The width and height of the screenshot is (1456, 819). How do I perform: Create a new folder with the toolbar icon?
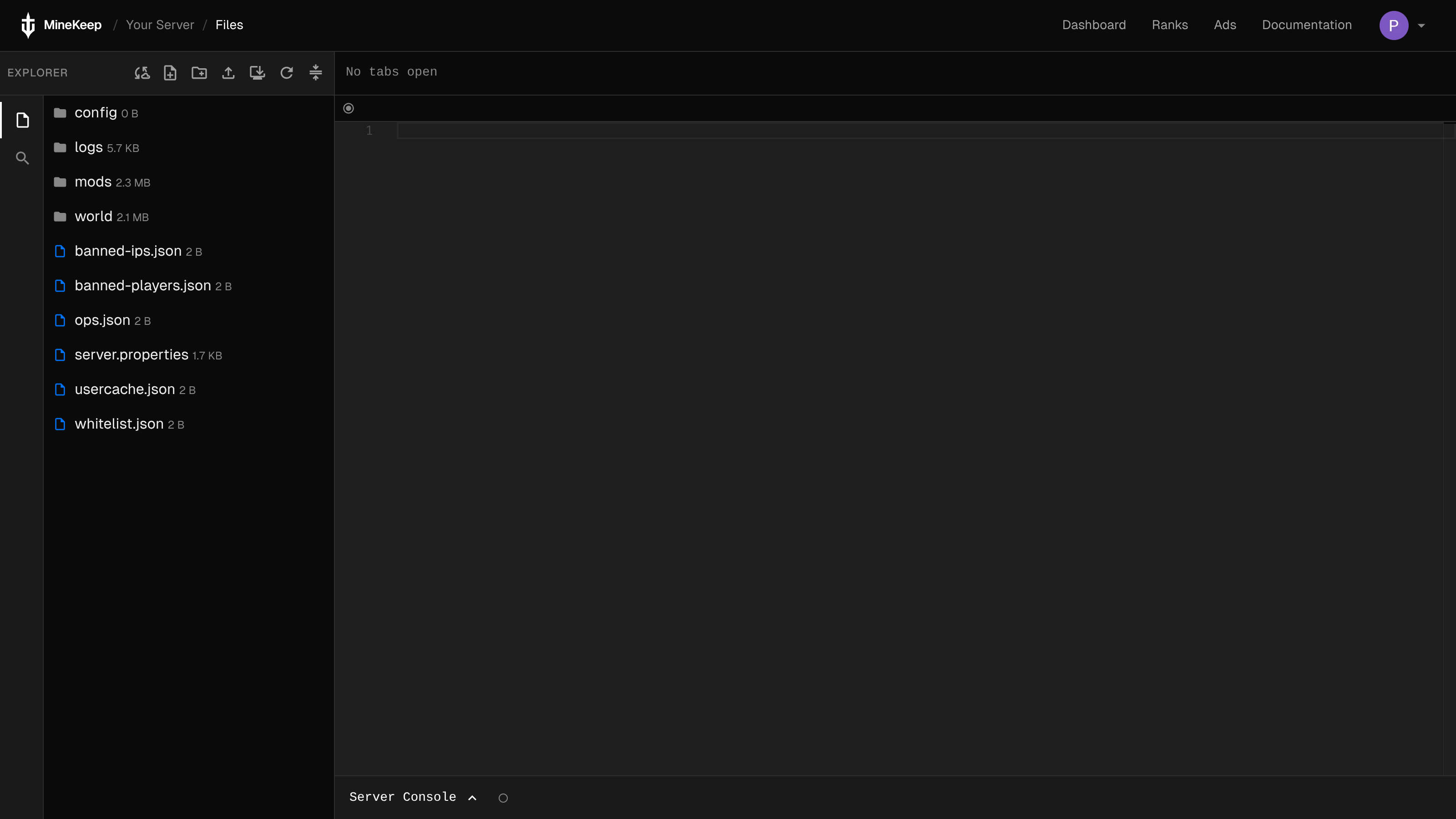199,73
